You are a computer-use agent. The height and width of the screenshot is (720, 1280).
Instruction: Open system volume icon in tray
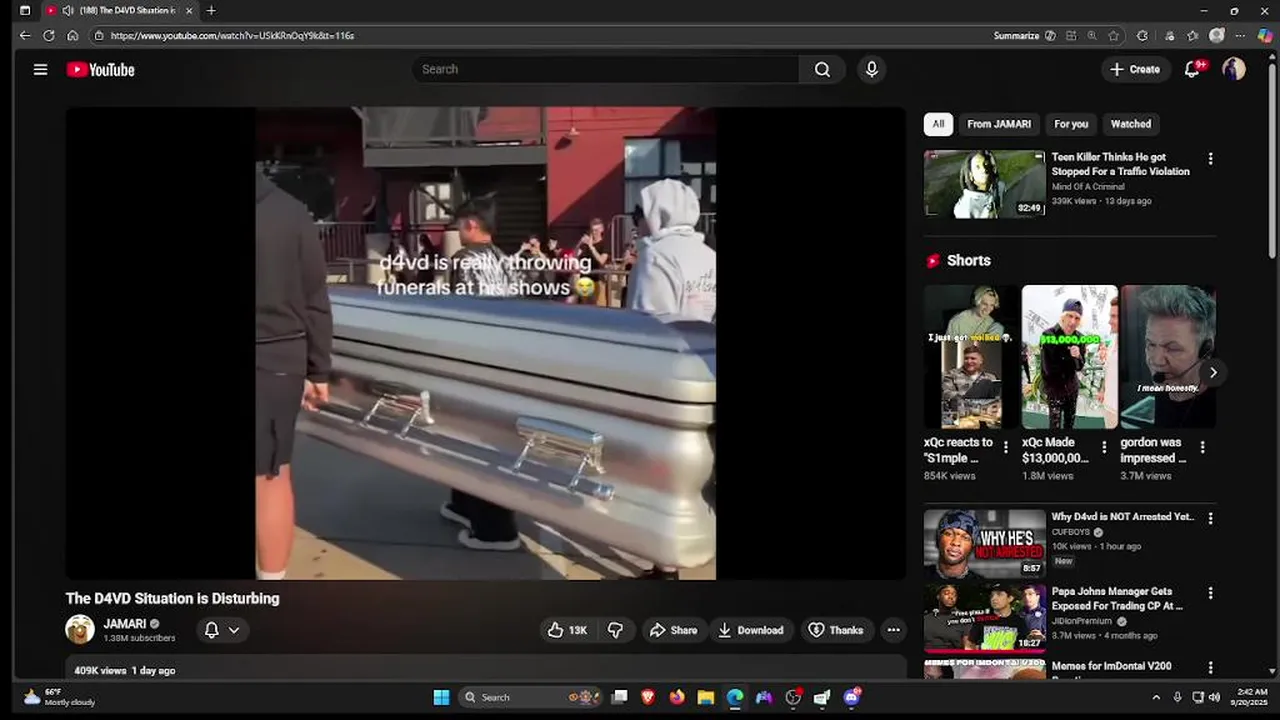pos(1214,697)
